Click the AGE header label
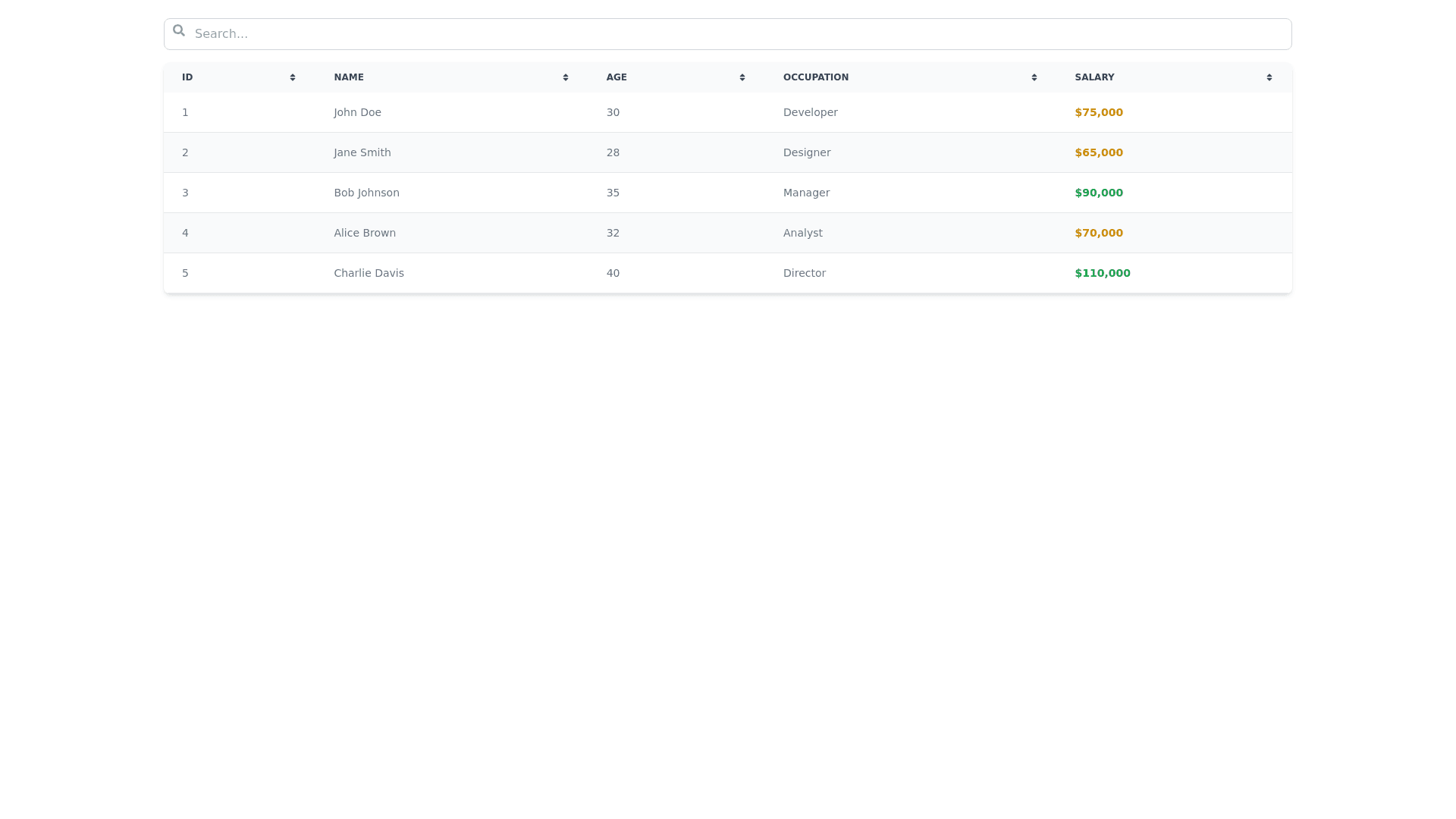Viewport: 1456px width, 819px height. (x=617, y=77)
